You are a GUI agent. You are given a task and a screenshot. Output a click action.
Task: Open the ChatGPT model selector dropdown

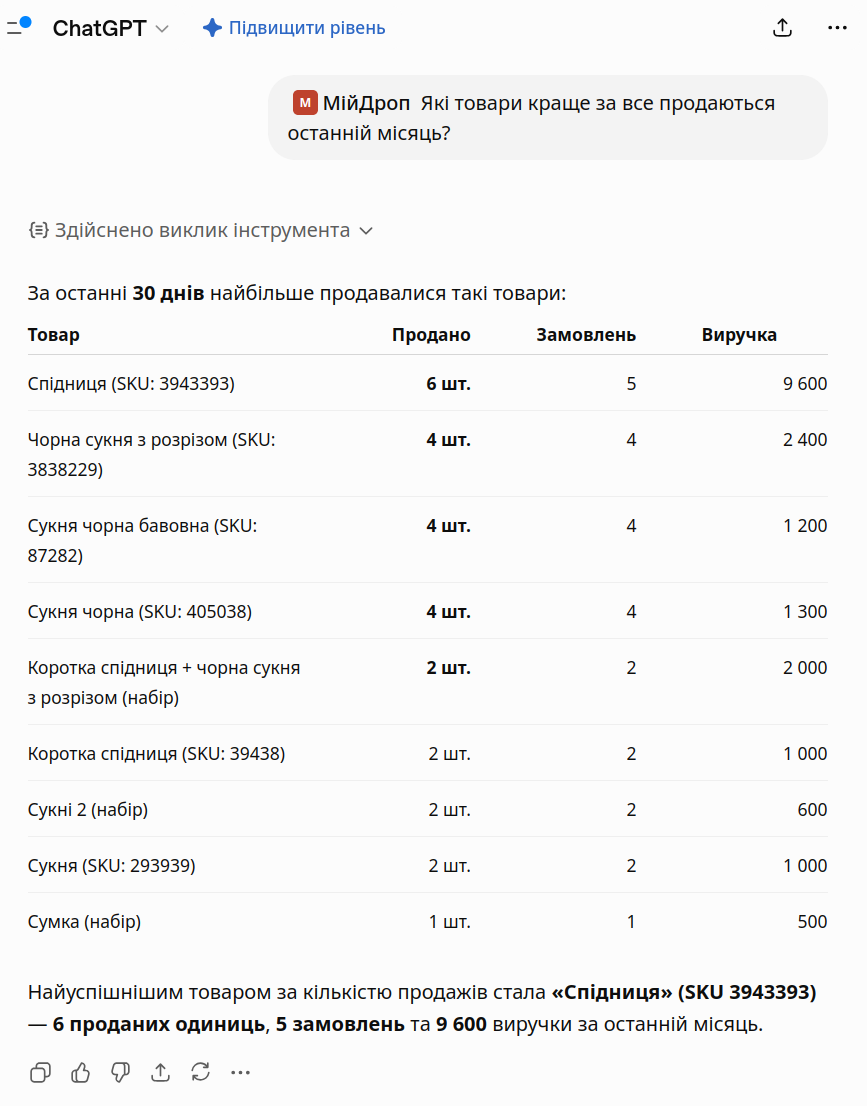tap(111, 28)
